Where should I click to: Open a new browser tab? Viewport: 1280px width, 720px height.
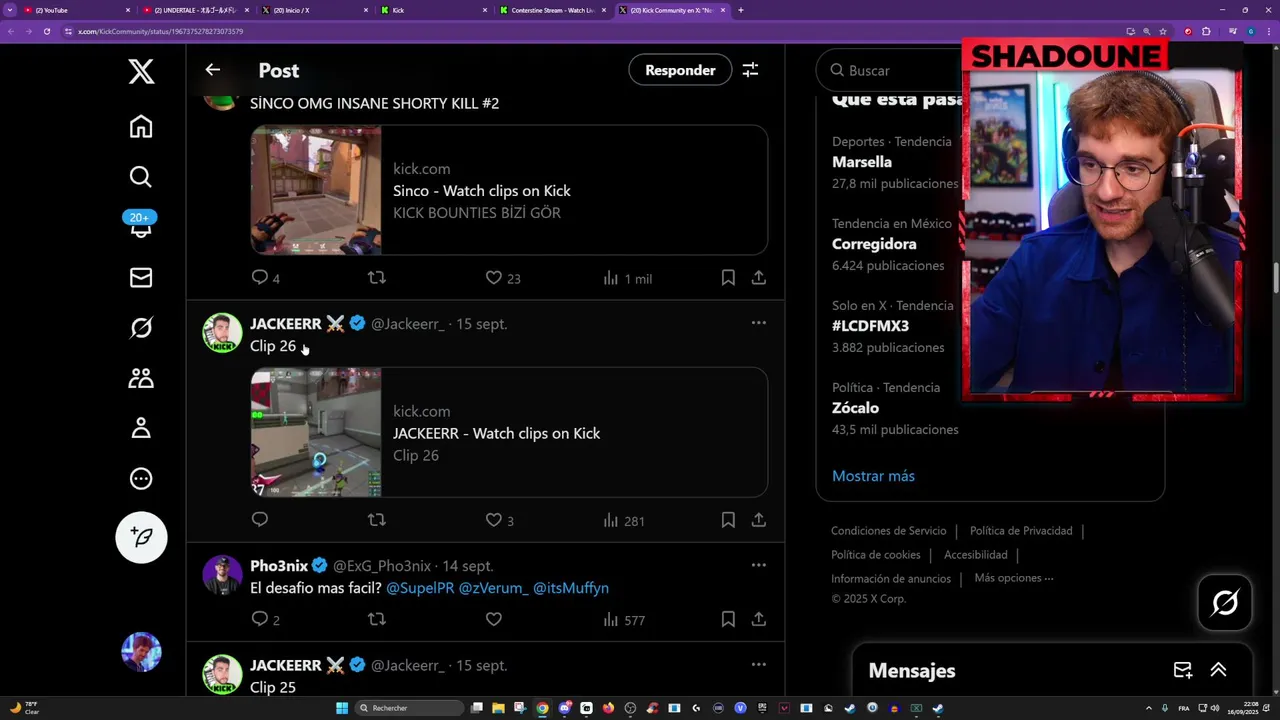(x=740, y=10)
